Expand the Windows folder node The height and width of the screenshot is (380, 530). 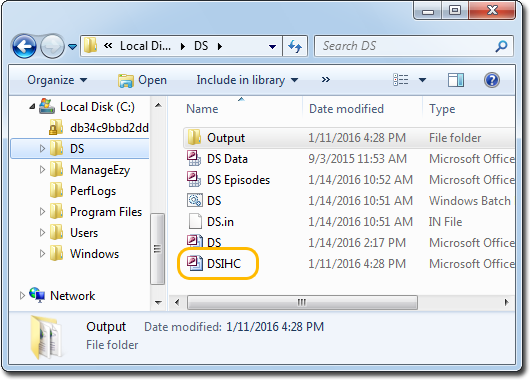click(42, 254)
